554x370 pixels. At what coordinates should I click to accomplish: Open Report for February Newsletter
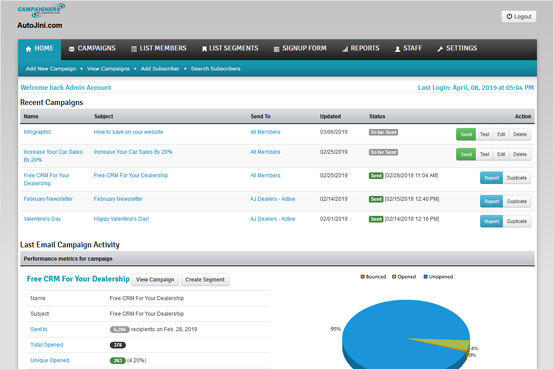pos(491,201)
